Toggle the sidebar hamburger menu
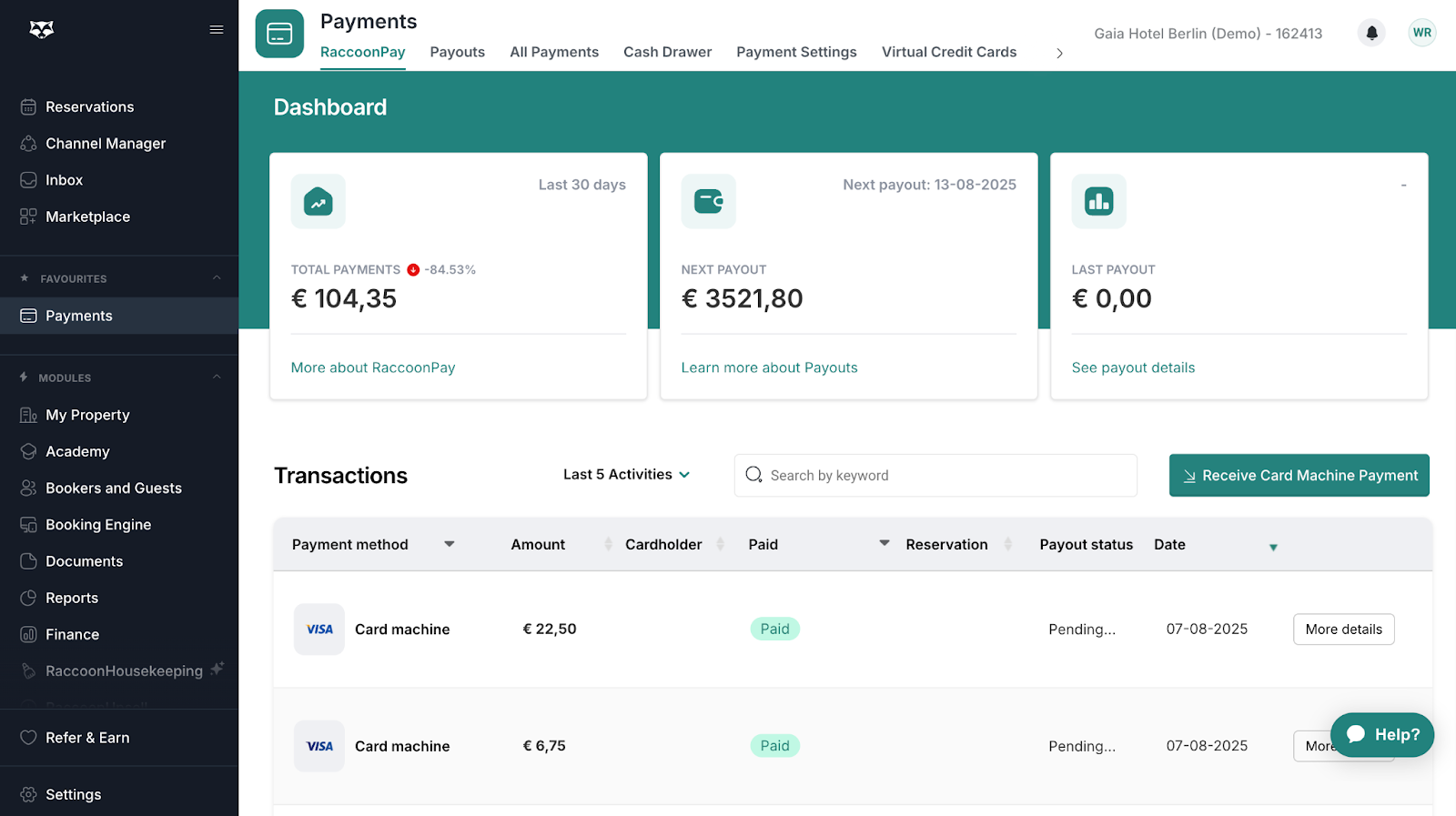 (217, 30)
